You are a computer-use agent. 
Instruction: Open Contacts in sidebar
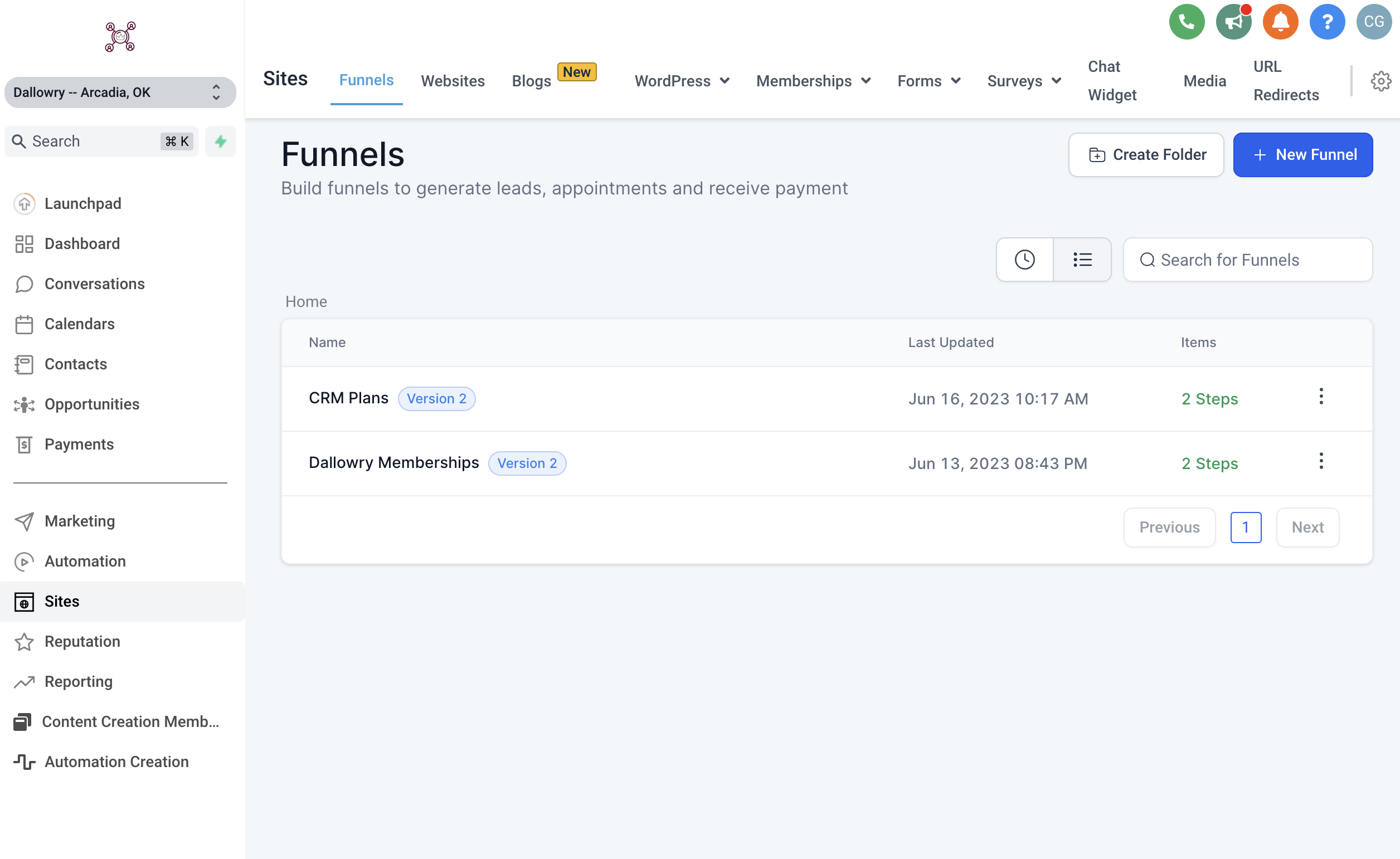tap(75, 364)
